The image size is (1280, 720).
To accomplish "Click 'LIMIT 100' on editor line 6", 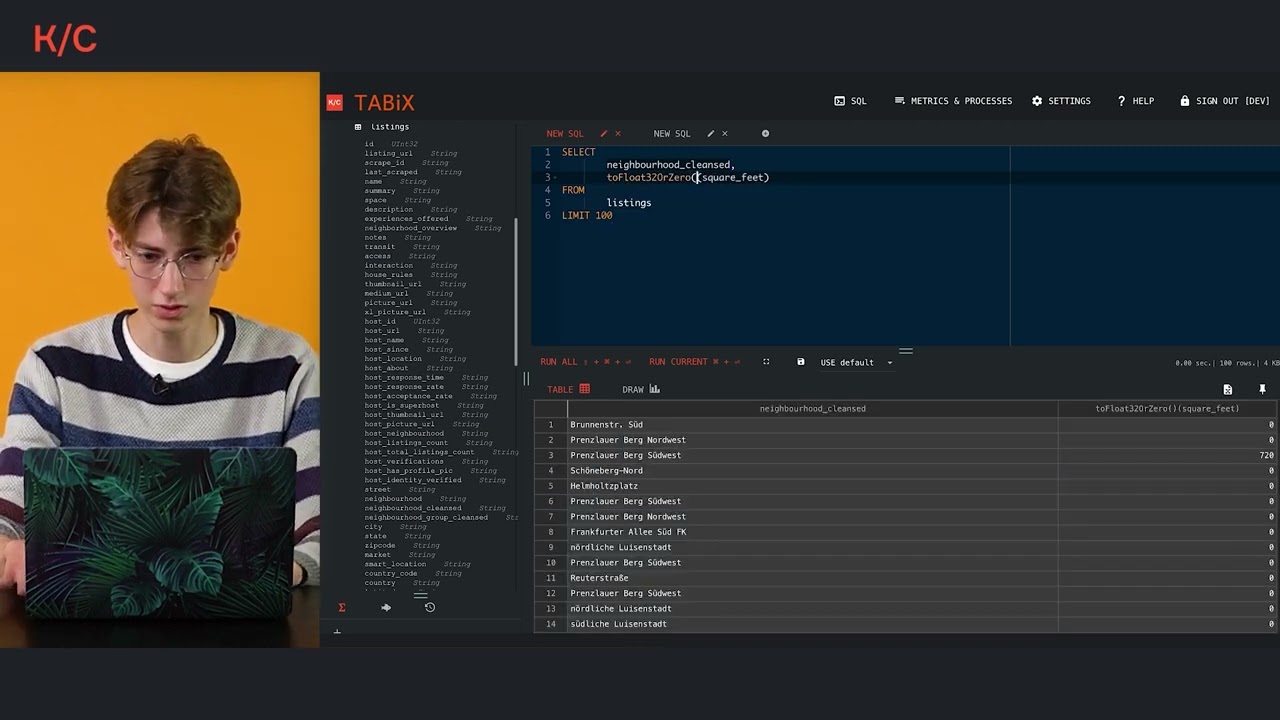I will click(587, 216).
